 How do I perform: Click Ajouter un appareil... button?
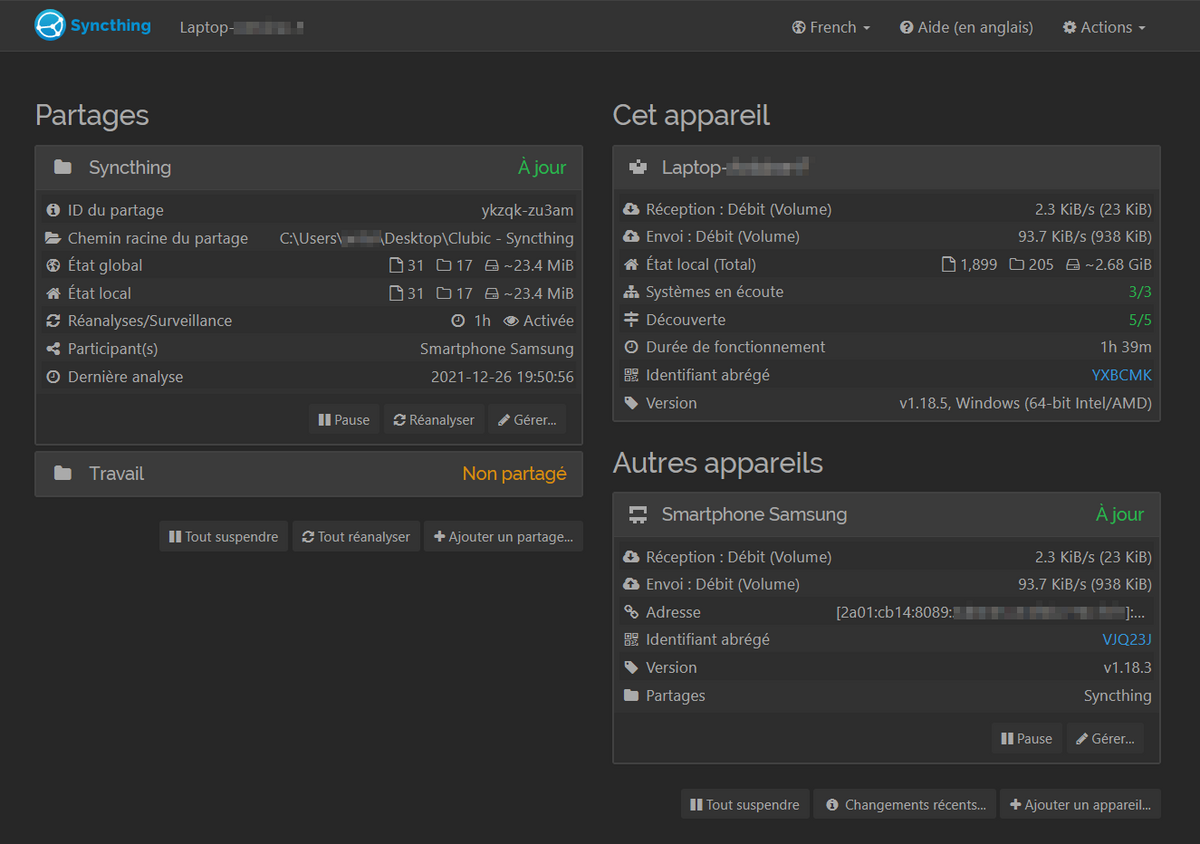1080,804
